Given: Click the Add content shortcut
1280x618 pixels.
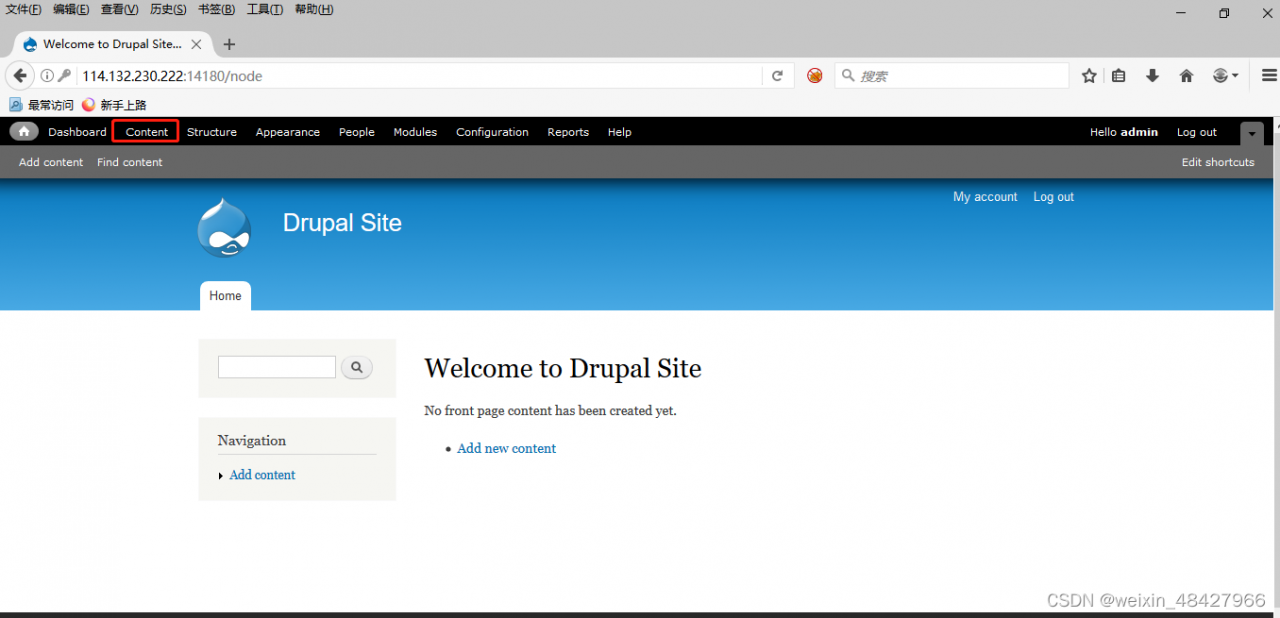Looking at the screenshot, I should [x=51, y=162].
